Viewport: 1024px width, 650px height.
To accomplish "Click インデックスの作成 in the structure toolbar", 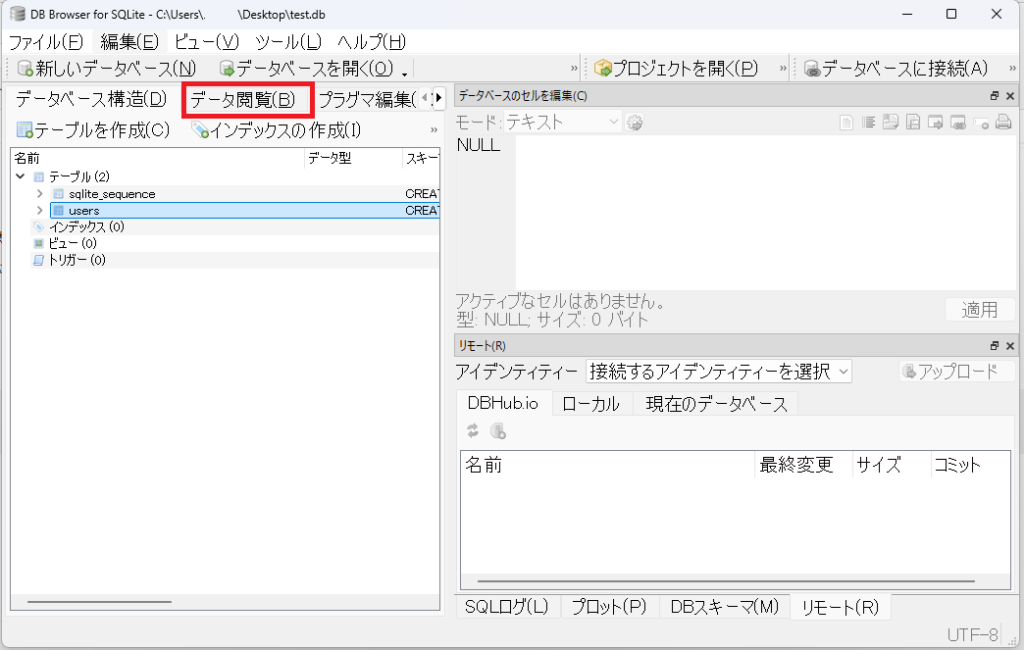I will [x=276, y=130].
